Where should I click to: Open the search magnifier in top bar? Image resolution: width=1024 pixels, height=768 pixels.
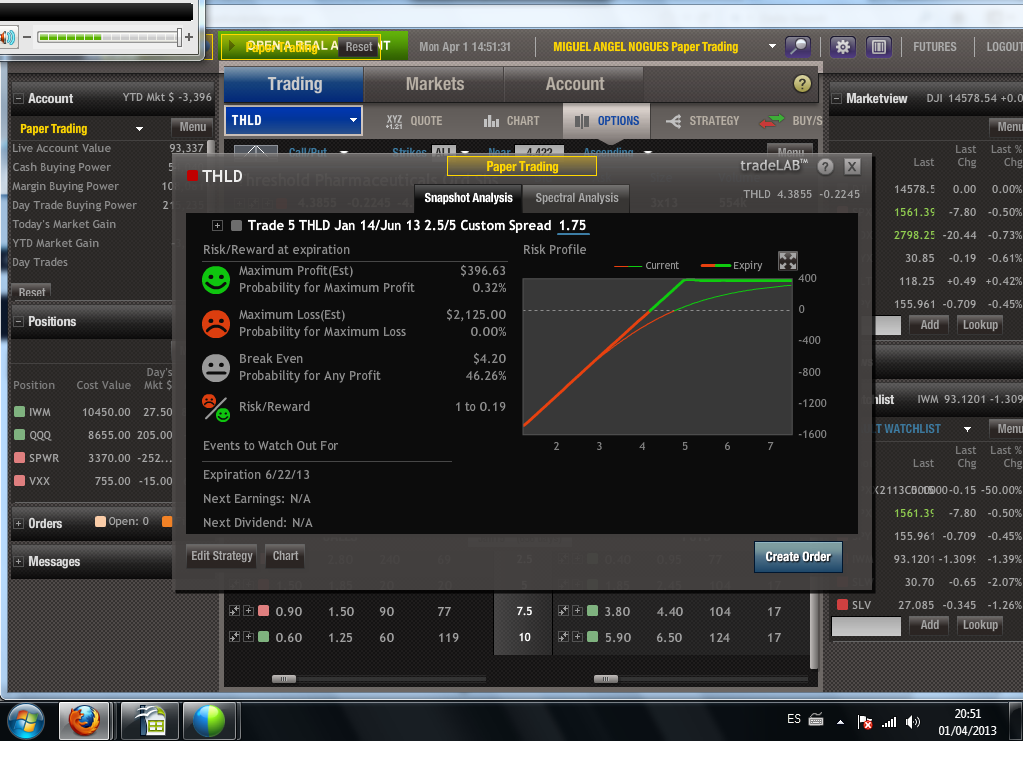tap(797, 46)
